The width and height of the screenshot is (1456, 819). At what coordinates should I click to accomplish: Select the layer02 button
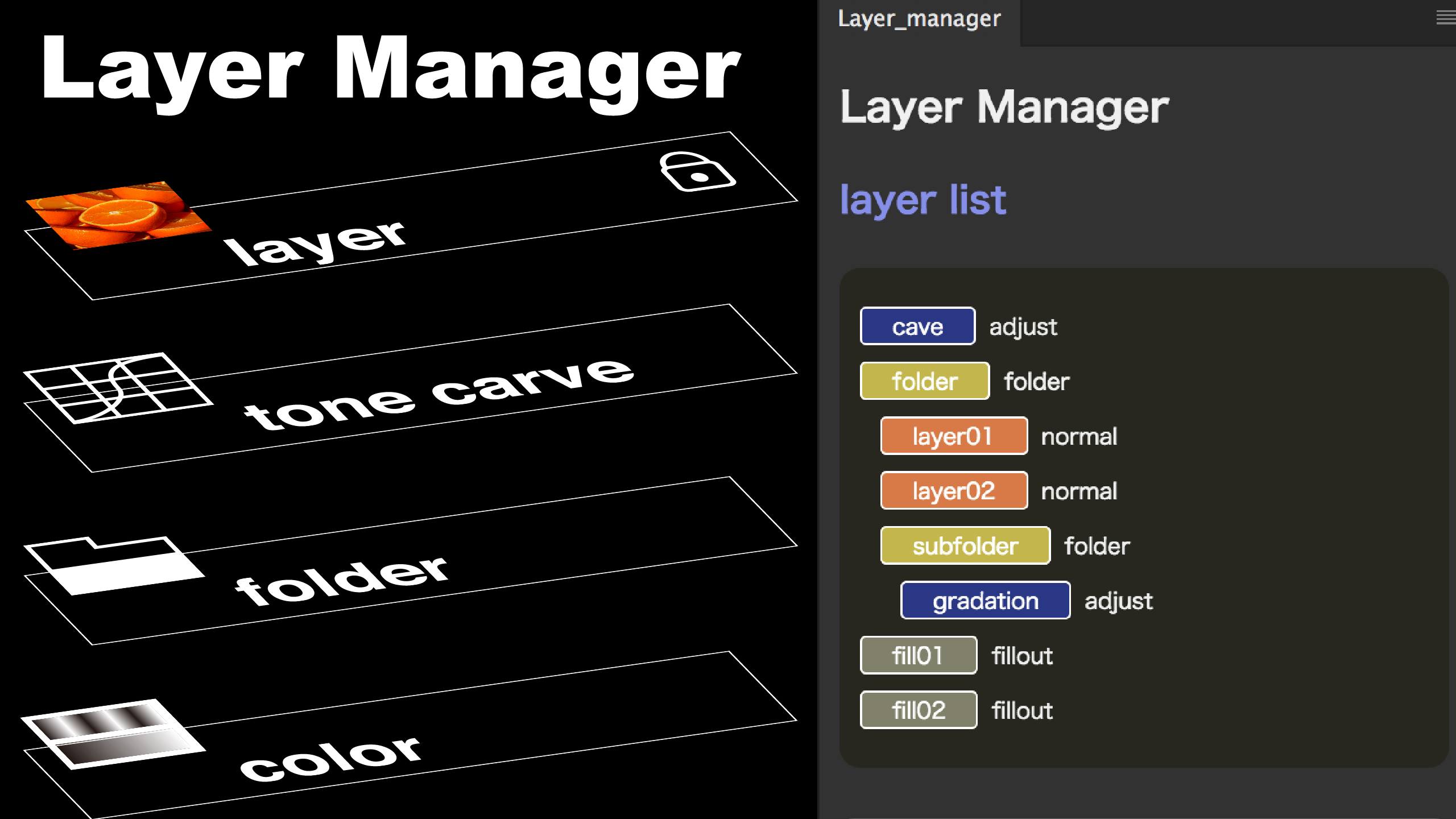click(954, 491)
